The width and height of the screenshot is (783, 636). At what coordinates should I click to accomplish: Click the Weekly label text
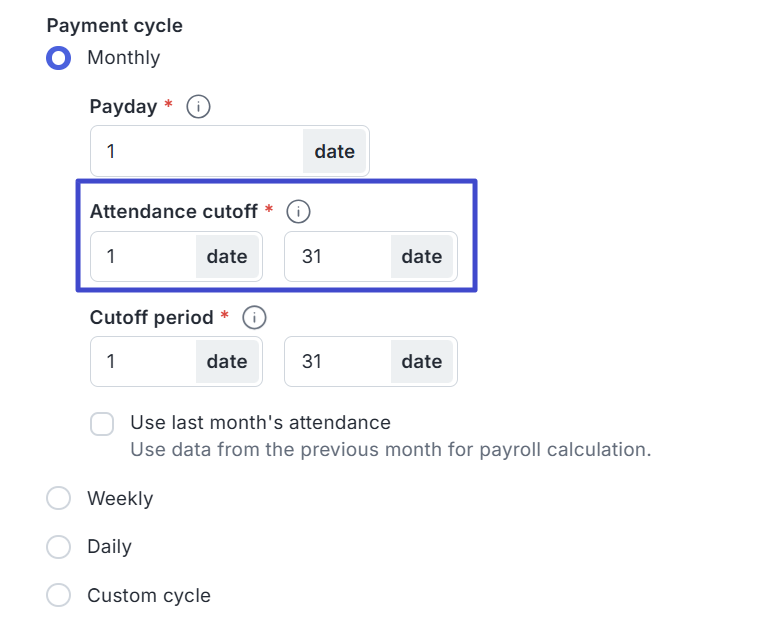pos(120,498)
